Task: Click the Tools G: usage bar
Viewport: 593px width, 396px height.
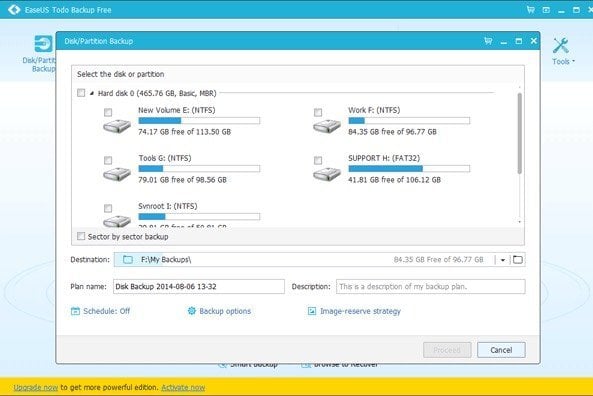Action: click(199, 169)
